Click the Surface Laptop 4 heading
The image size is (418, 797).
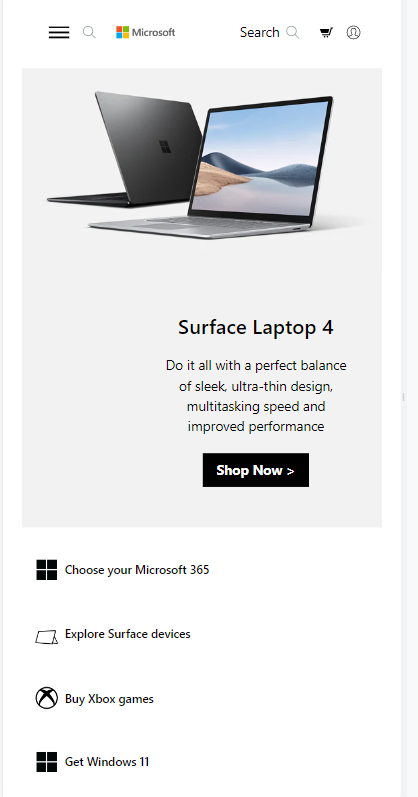click(256, 327)
